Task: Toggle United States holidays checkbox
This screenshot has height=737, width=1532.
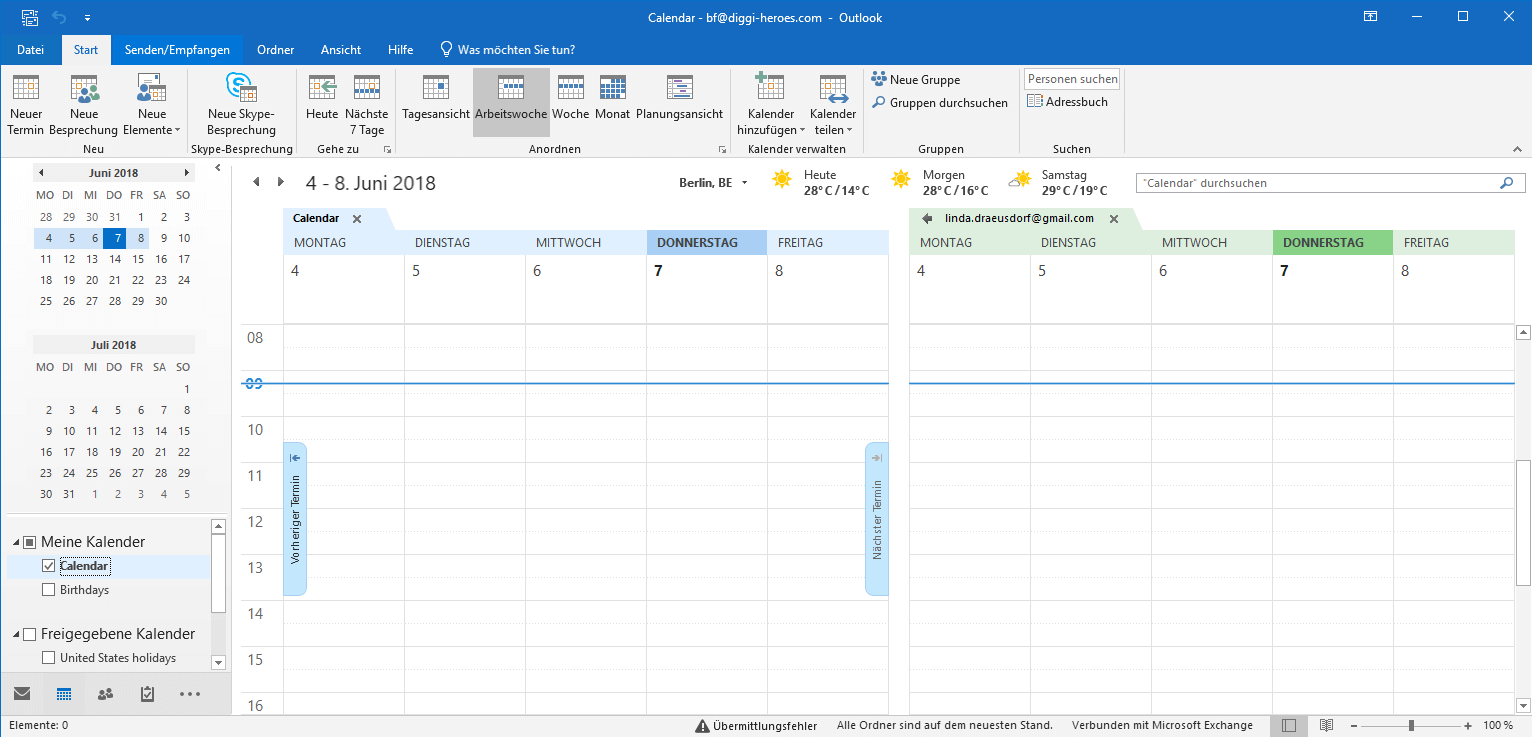Action: pyautogui.click(x=48, y=658)
